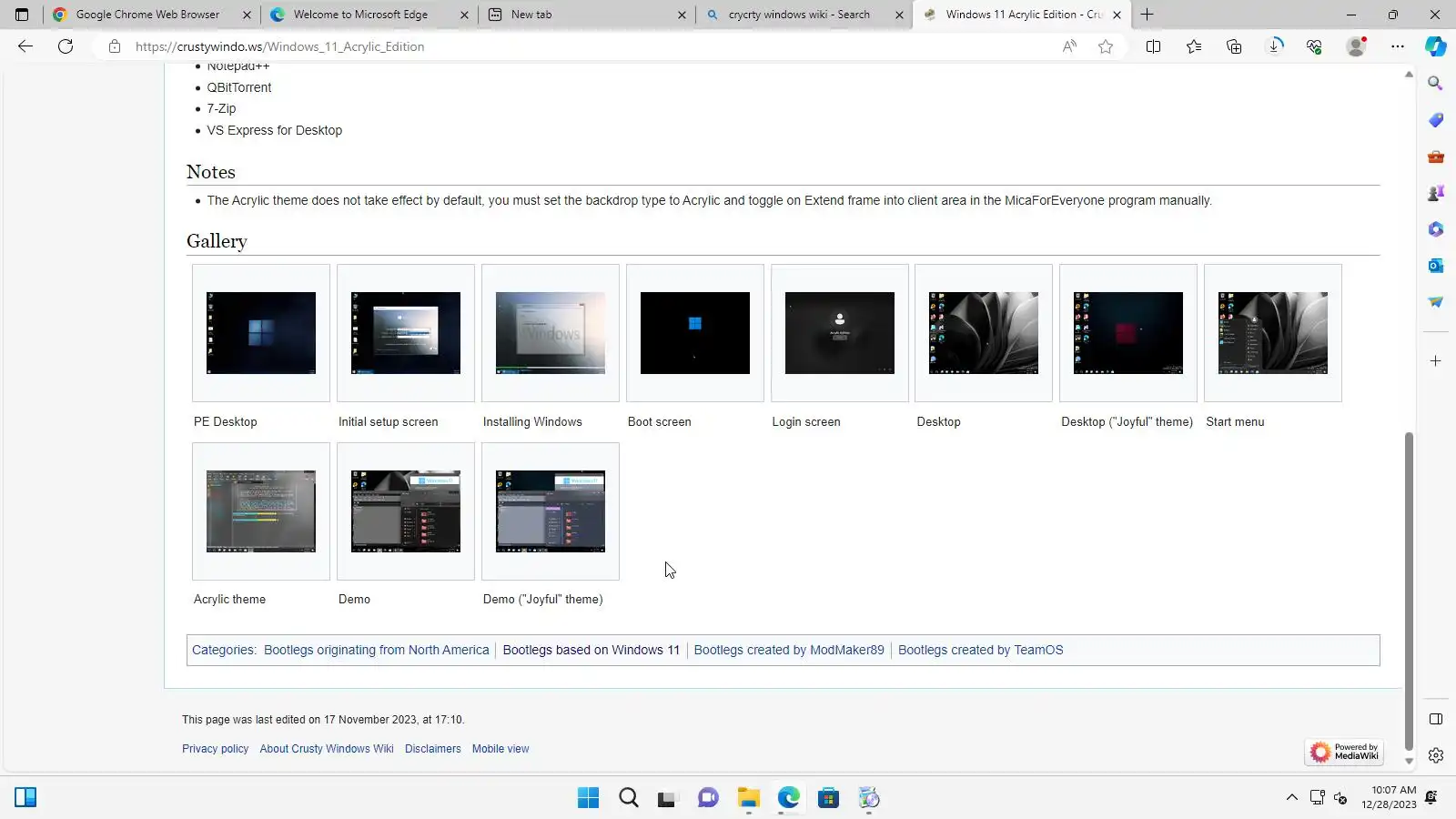Viewport: 1456px width, 819px height.
Task: Go back using the browser back arrow
Action: coord(25,46)
